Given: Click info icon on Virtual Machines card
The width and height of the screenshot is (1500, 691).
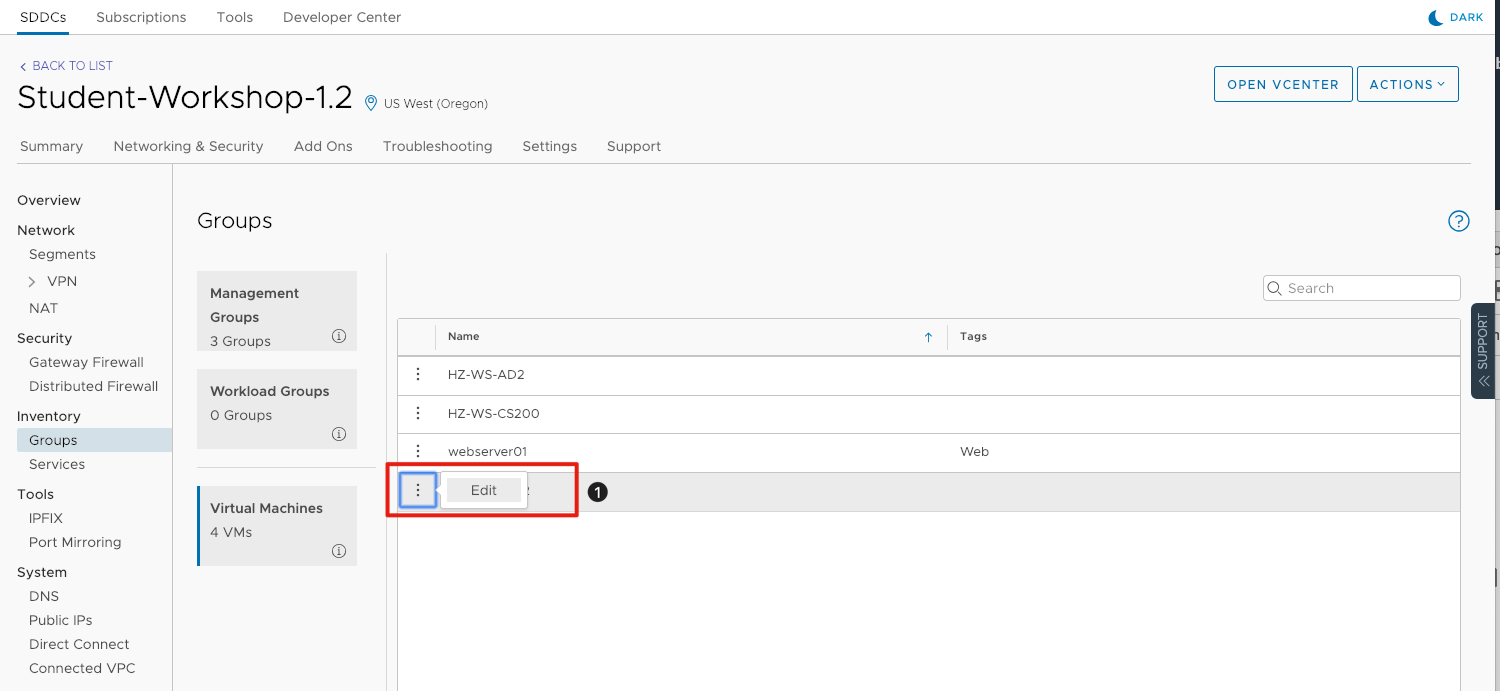Looking at the screenshot, I should tap(338, 551).
